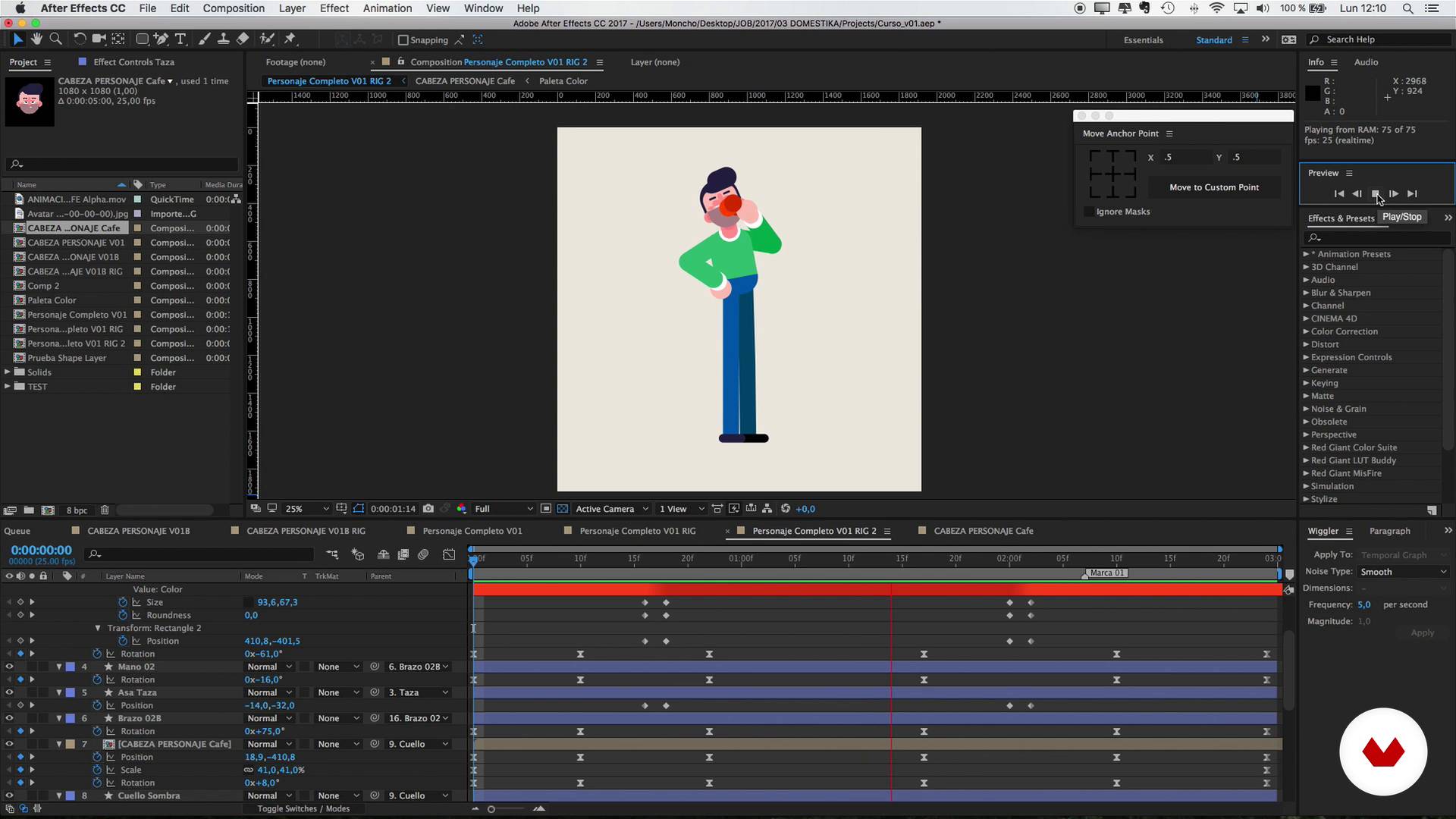
Task: Open the Composition menu
Action: click(234, 8)
